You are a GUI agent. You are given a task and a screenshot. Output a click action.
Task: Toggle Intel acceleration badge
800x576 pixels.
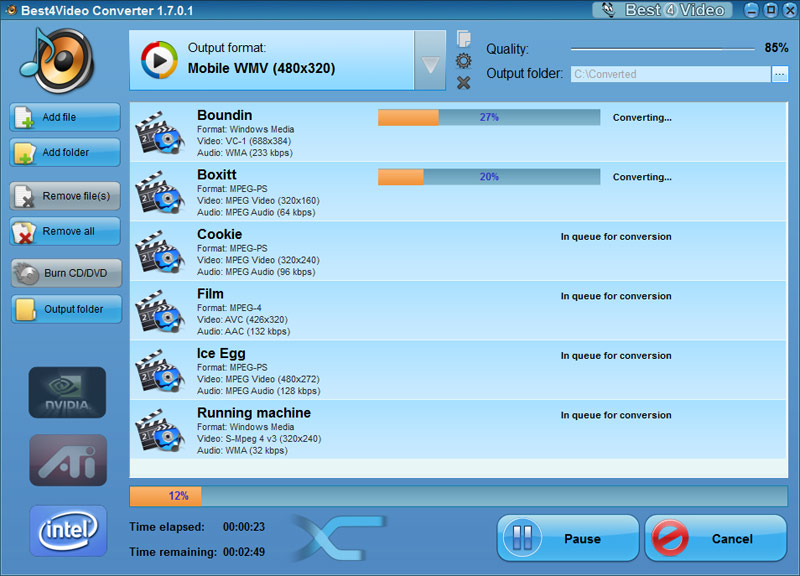coord(68,531)
